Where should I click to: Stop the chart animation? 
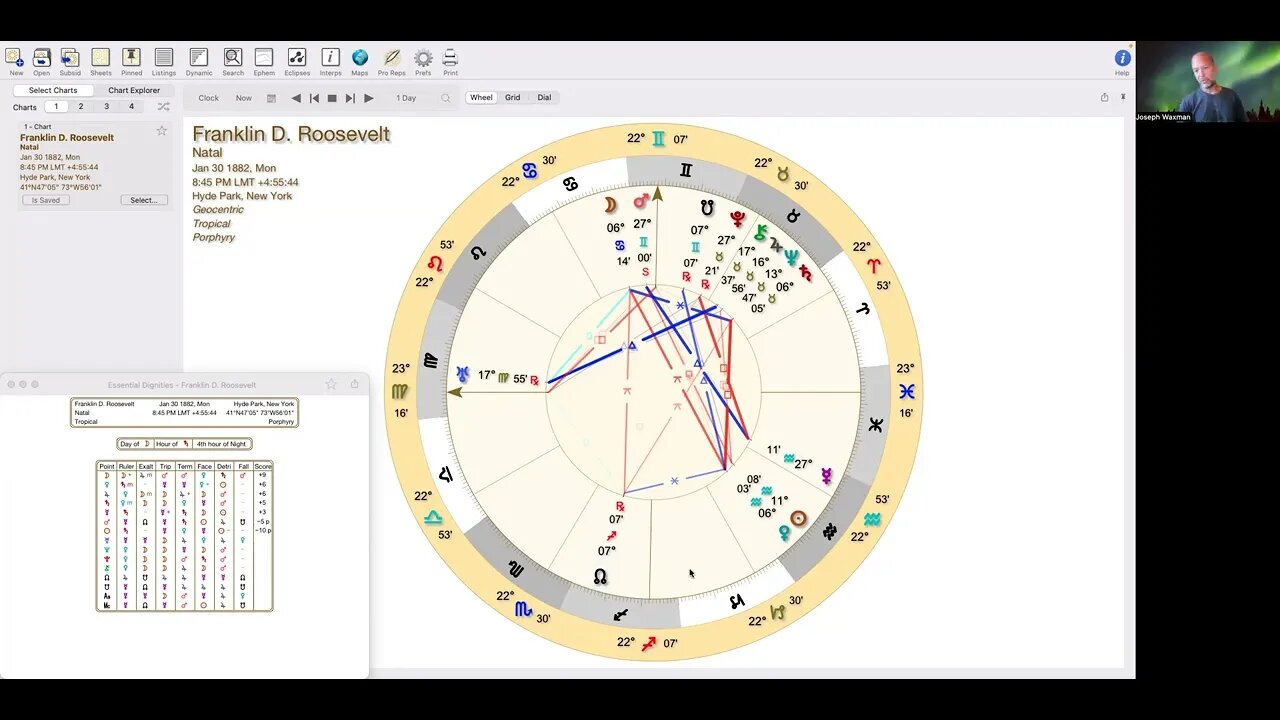click(332, 98)
